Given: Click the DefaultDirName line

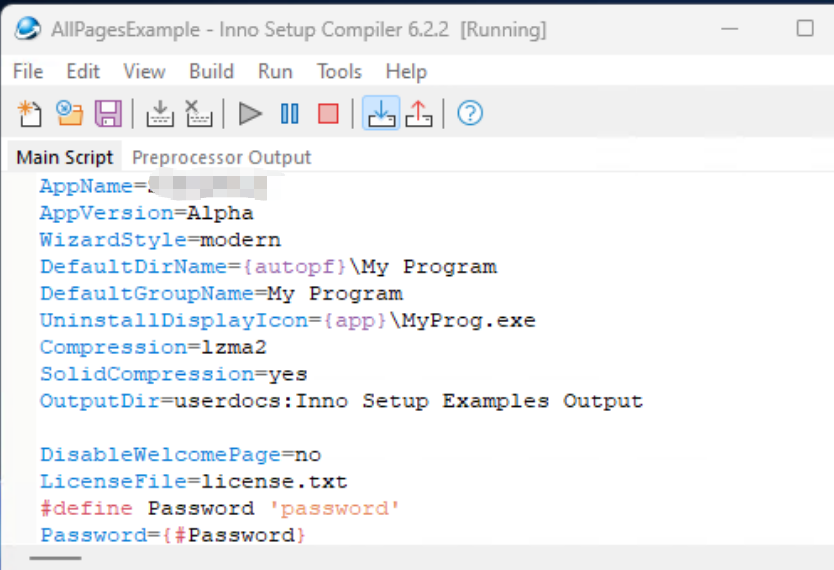Looking at the screenshot, I should tap(269, 266).
